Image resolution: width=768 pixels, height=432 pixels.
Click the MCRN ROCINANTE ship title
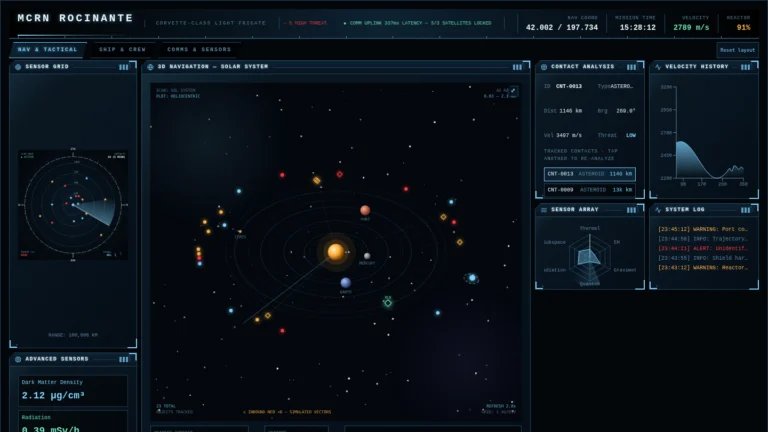pyautogui.click(x=75, y=18)
